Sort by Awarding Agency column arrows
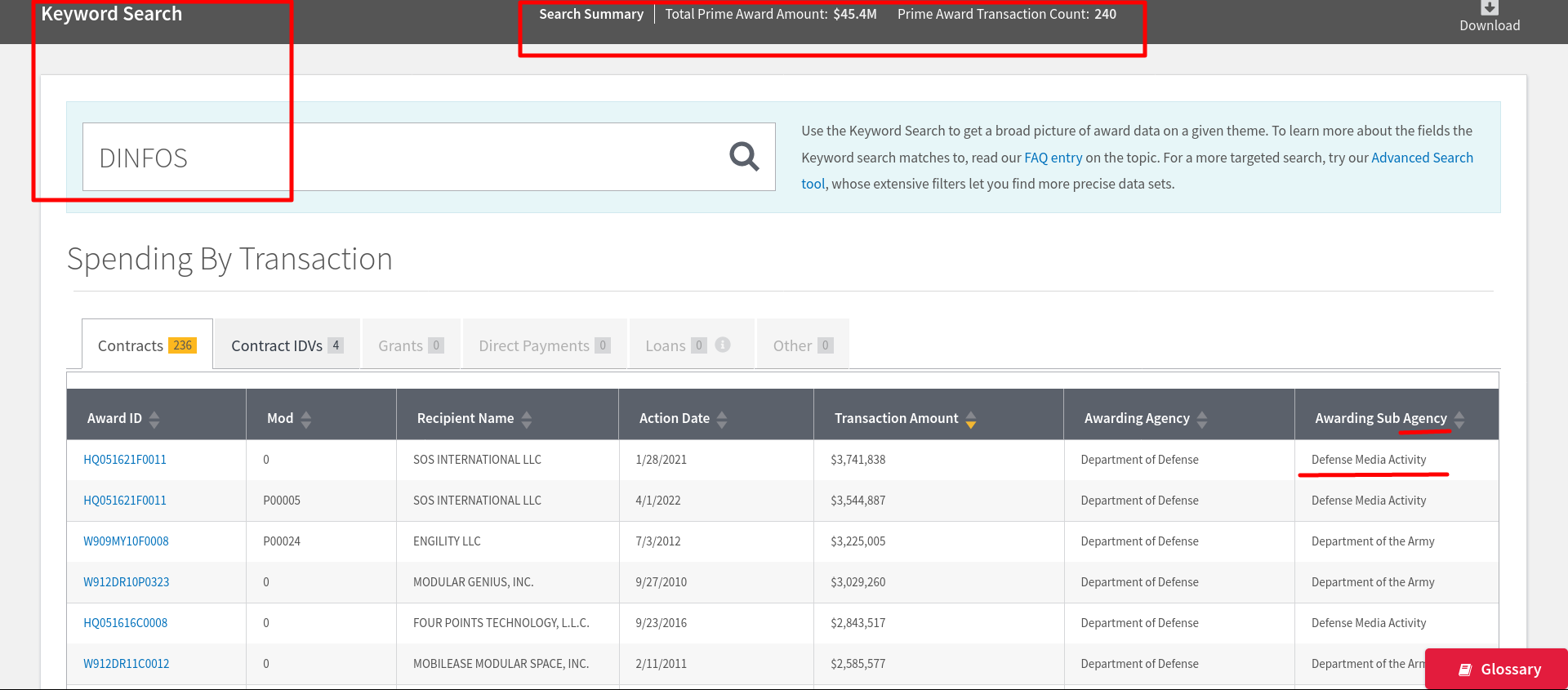This screenshot has height=690, width=1568. [1202, 419]
